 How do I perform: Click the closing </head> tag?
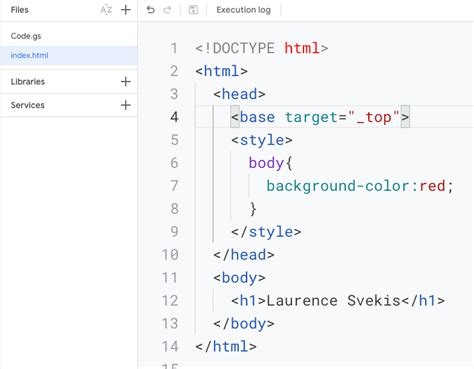click(x=244, y=255)
